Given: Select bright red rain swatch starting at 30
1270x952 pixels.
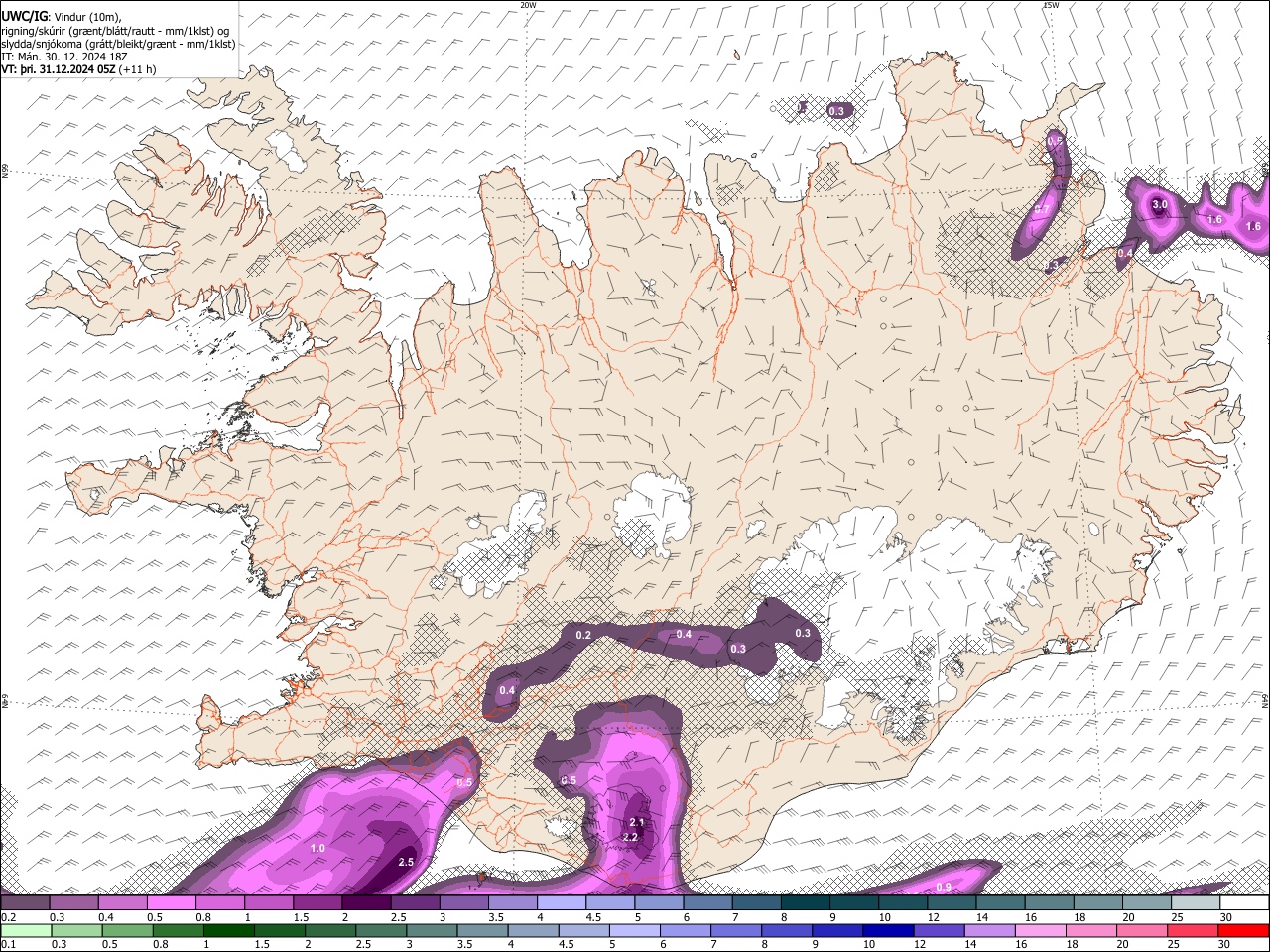Looking at the screenshot, I should (1243, 931).
